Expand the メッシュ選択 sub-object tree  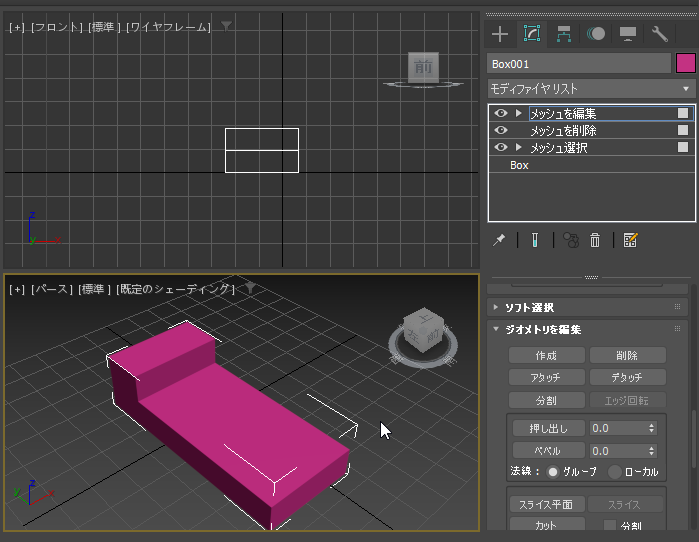click(x=518, y=147)
